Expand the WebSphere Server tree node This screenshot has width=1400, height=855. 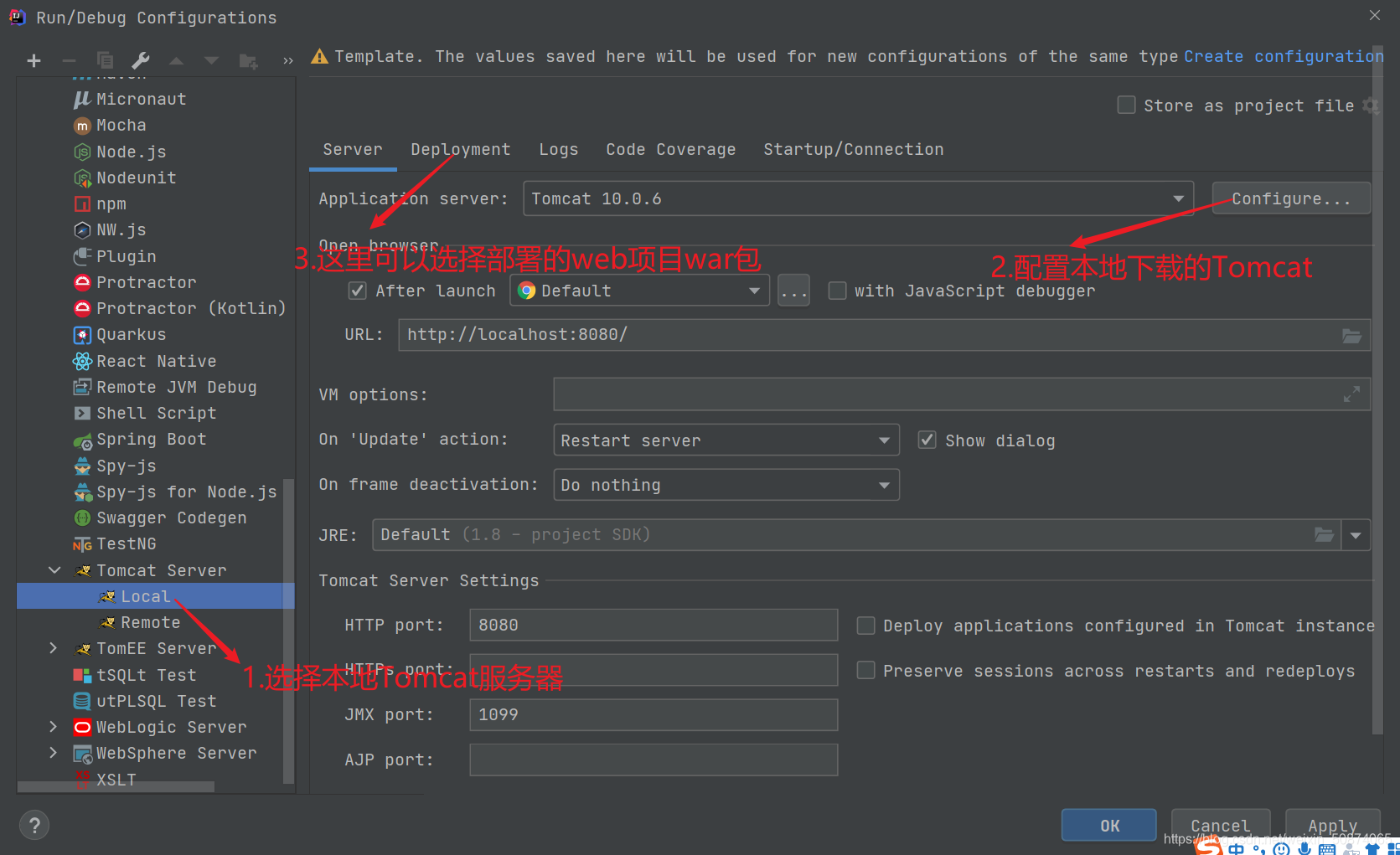point(54,753)
